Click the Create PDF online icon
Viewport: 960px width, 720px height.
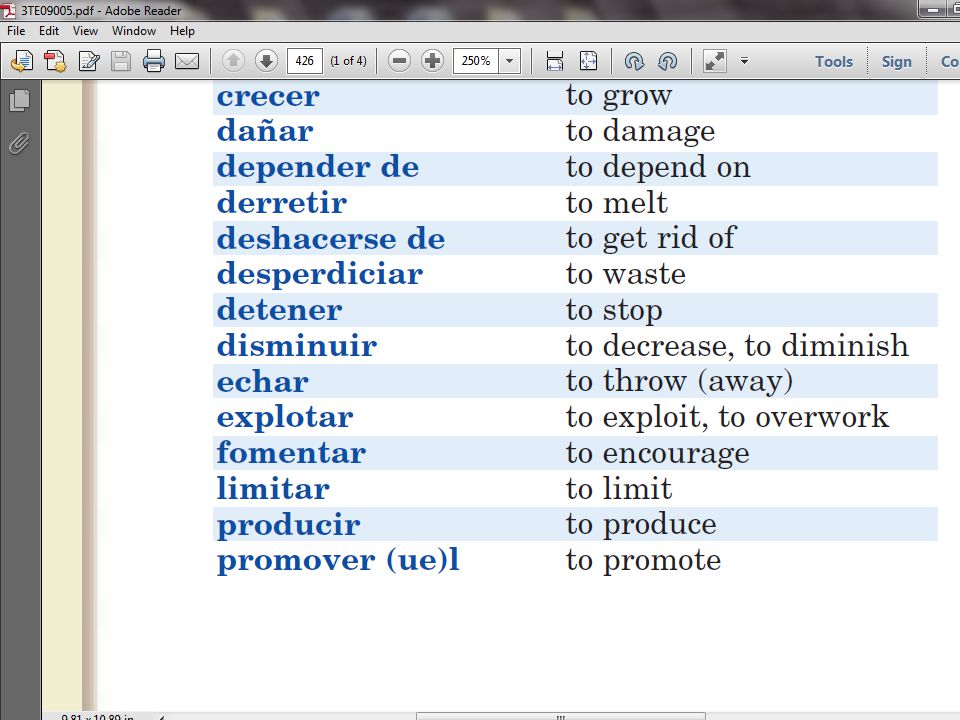(x=23, y=61)
